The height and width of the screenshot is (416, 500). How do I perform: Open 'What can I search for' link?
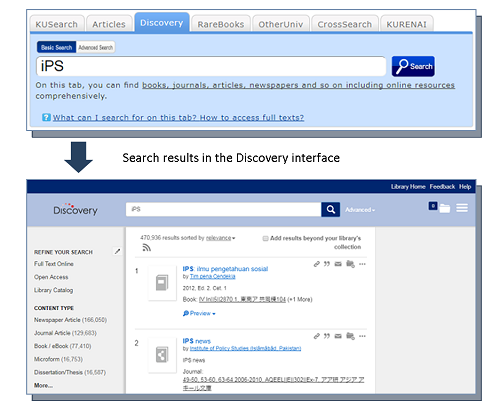click(x=178, y=118)
